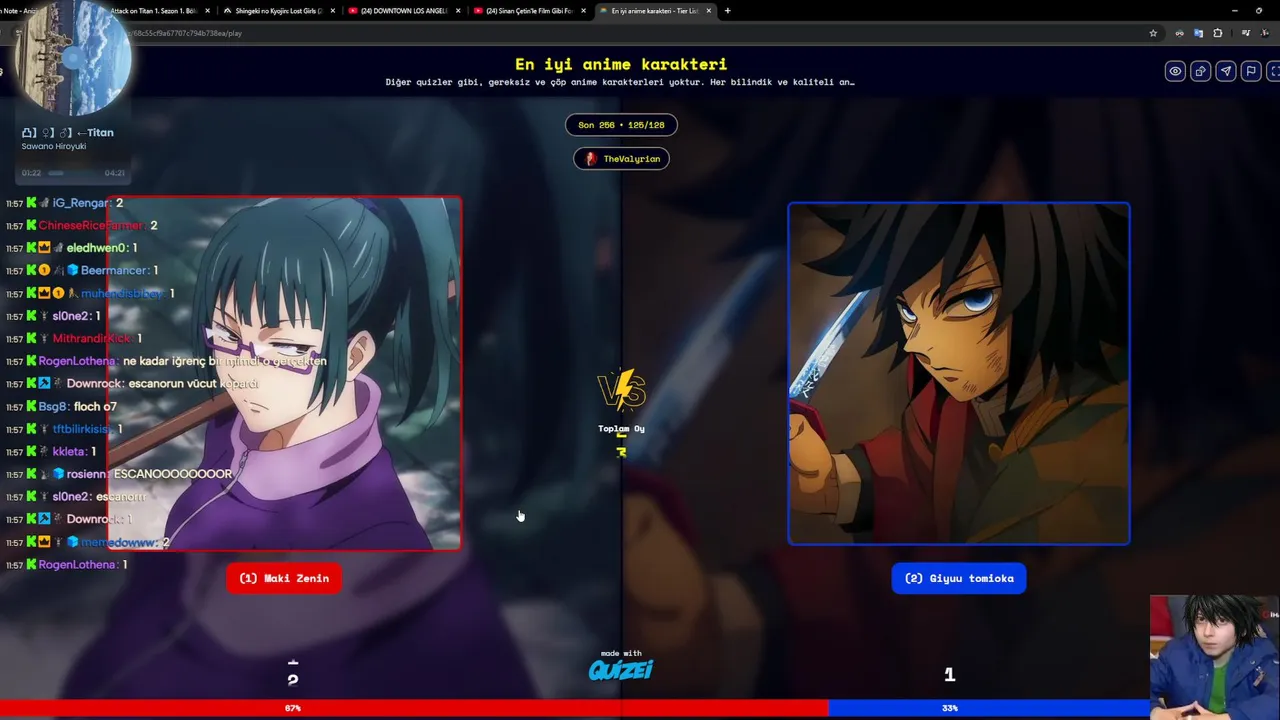Click chat message from MithrandirKick
Viewport: 1280px width, 720px height.
(x=74, y=338)
